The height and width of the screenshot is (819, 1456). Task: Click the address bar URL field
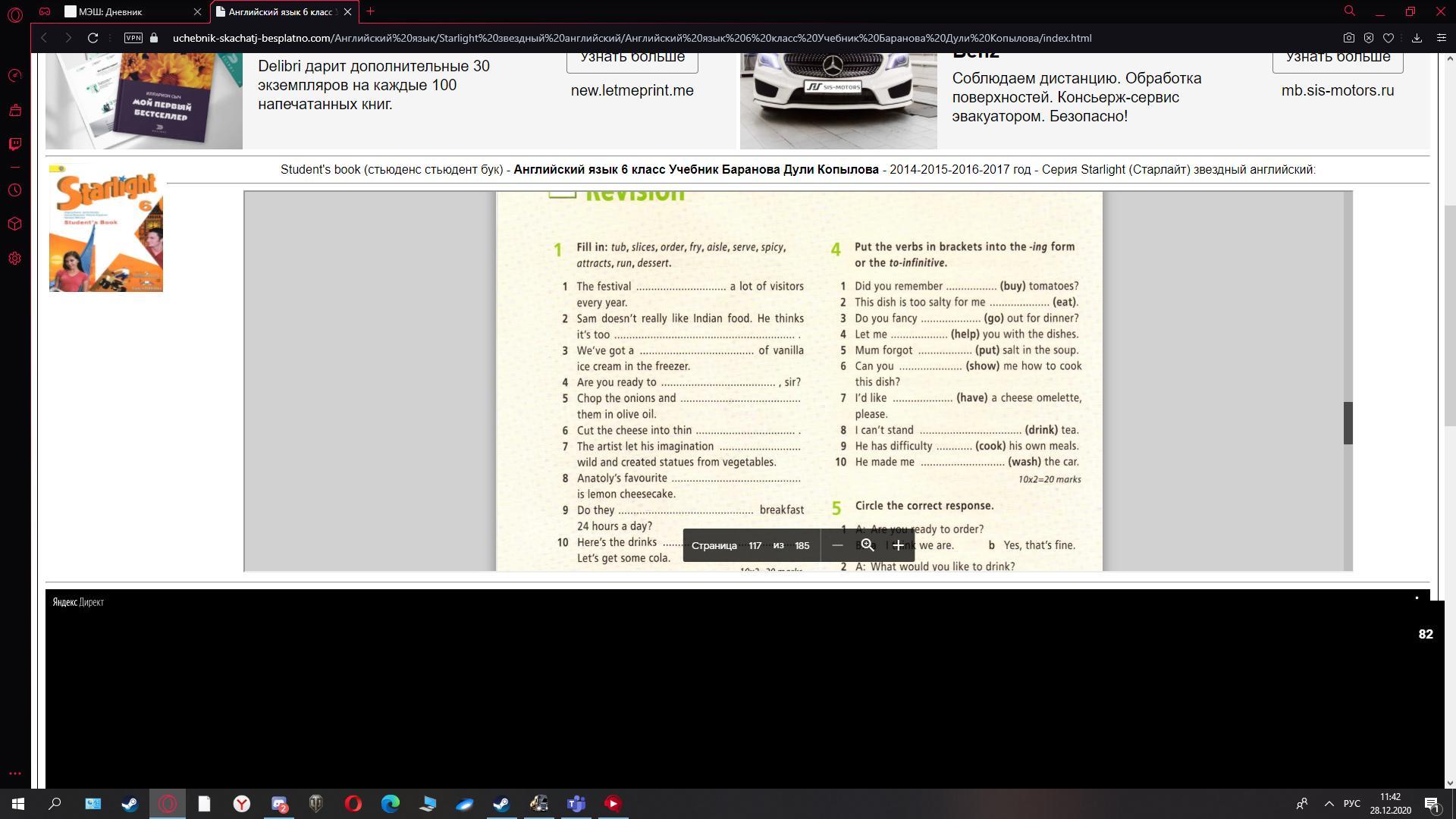(x=632, y=38)
